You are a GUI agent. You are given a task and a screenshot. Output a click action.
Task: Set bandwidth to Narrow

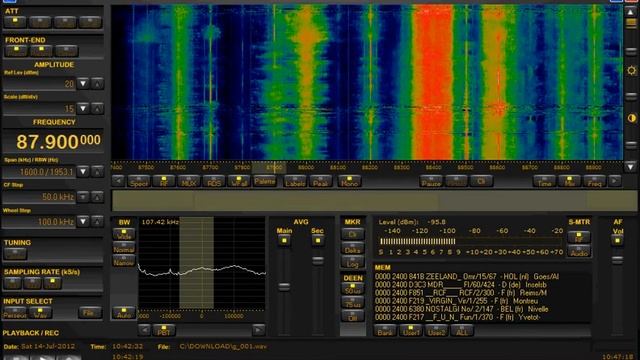[x=124, y=261]
